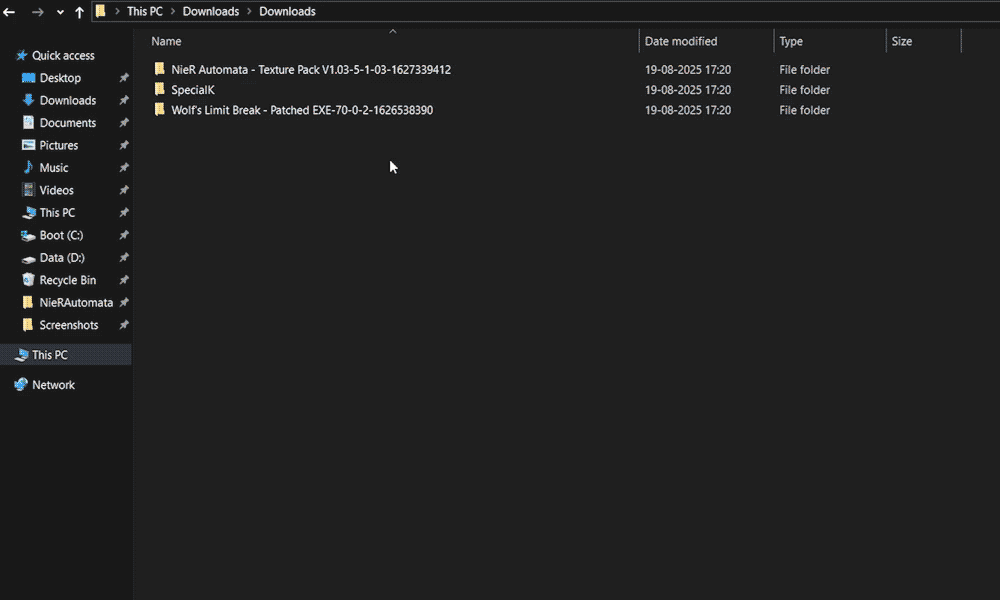Open pinned This PC shortcut

[57, 212]
